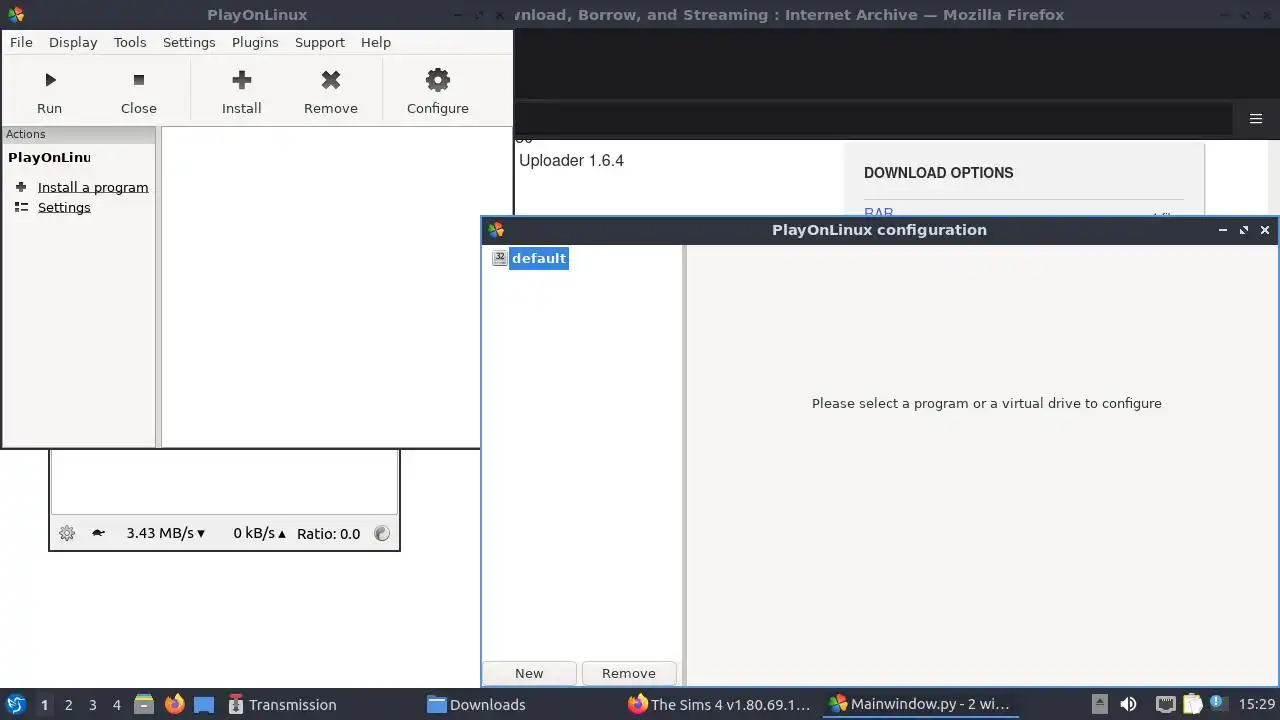Click the Close stop icon in PlayOnLinux toolbar

(139, 80)
